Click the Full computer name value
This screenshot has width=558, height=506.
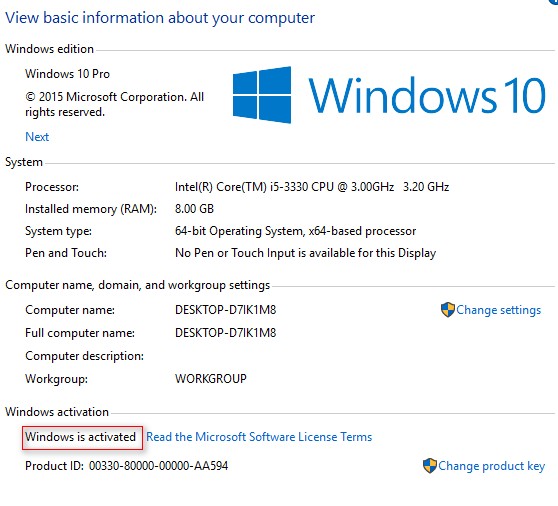[226, 333]
